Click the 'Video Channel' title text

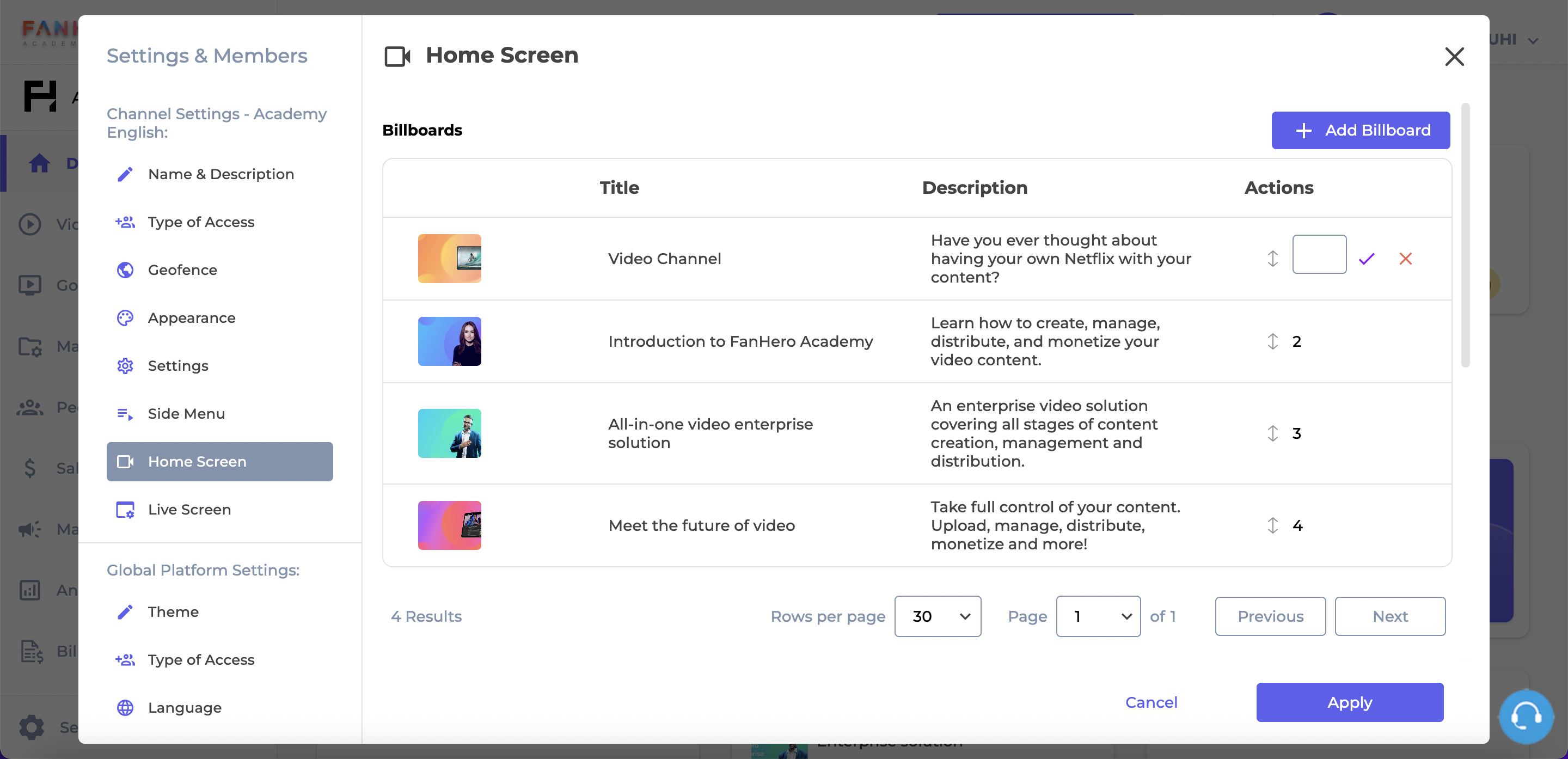tap(664, 259)
